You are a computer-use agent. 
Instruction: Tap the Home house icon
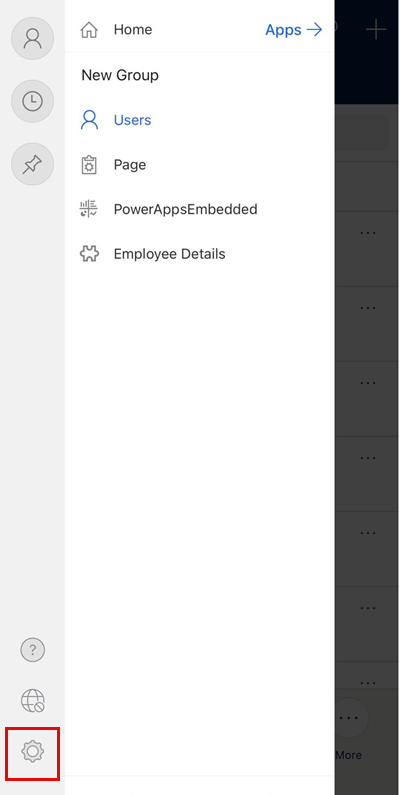[x=89, y=30]
